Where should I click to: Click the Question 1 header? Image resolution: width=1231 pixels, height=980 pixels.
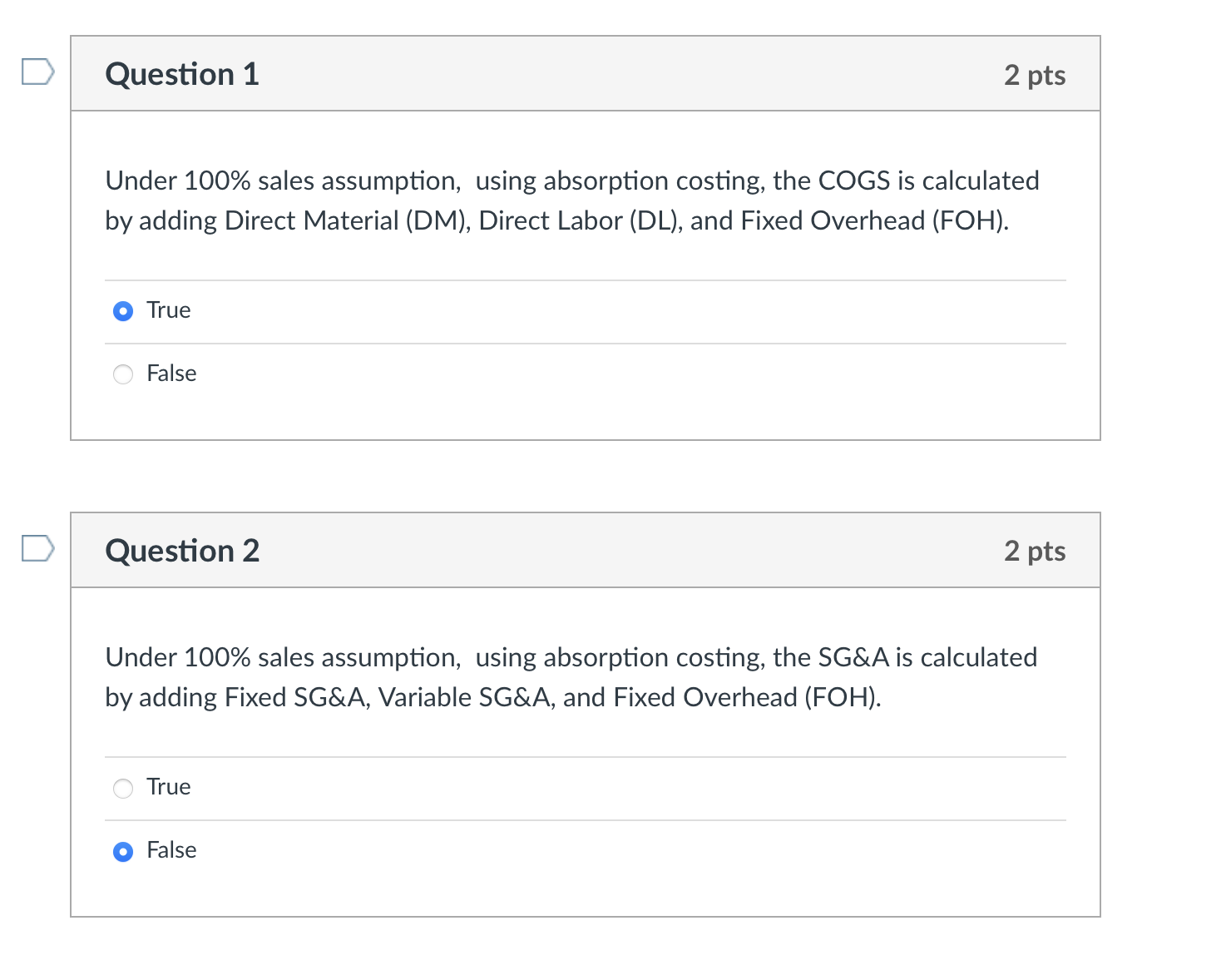(x=182, y=74)
